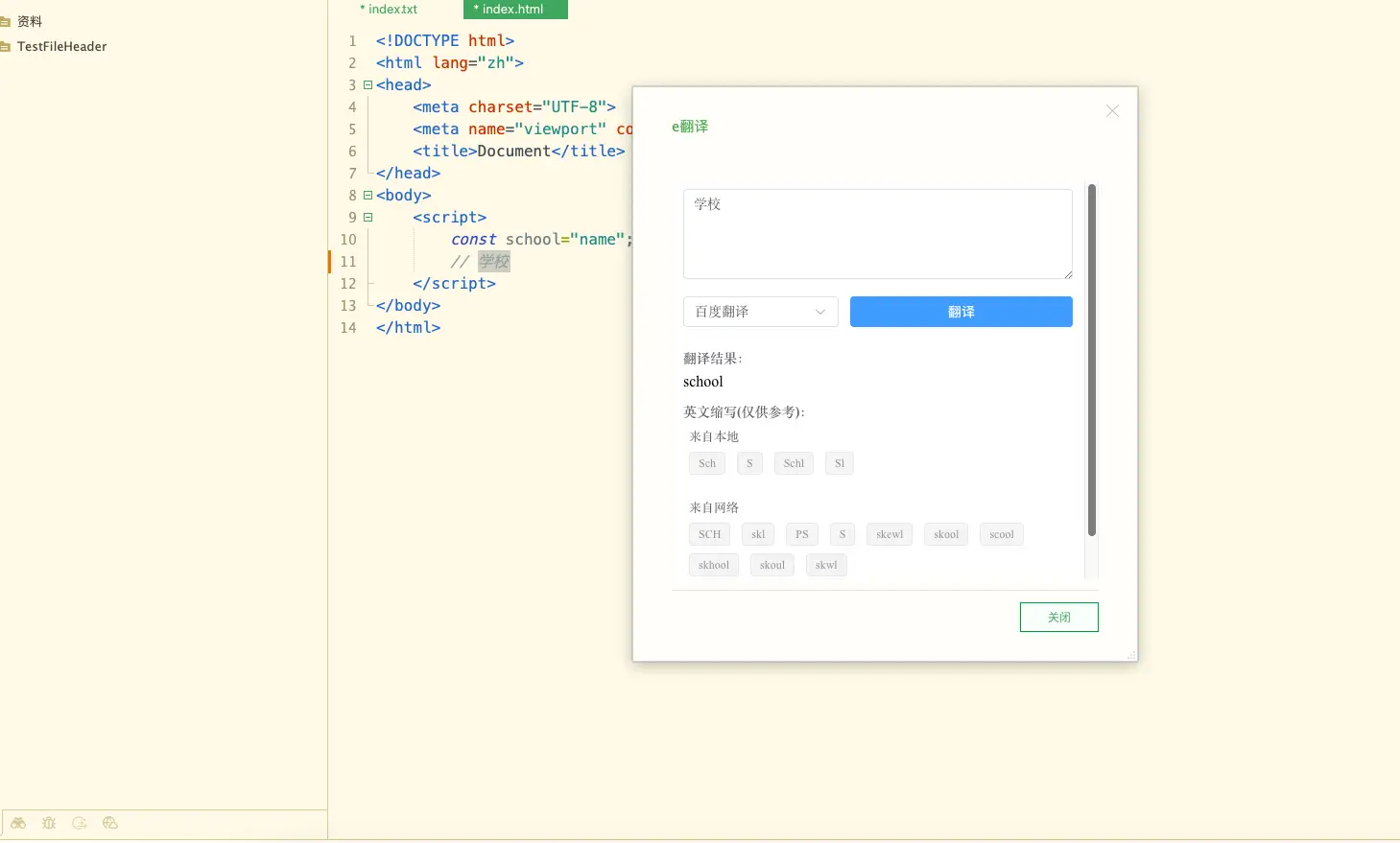The height and width of the screenshot is (843, 1400).
Task: Select the PS abbreviation chip
Action: click(802, 534)
